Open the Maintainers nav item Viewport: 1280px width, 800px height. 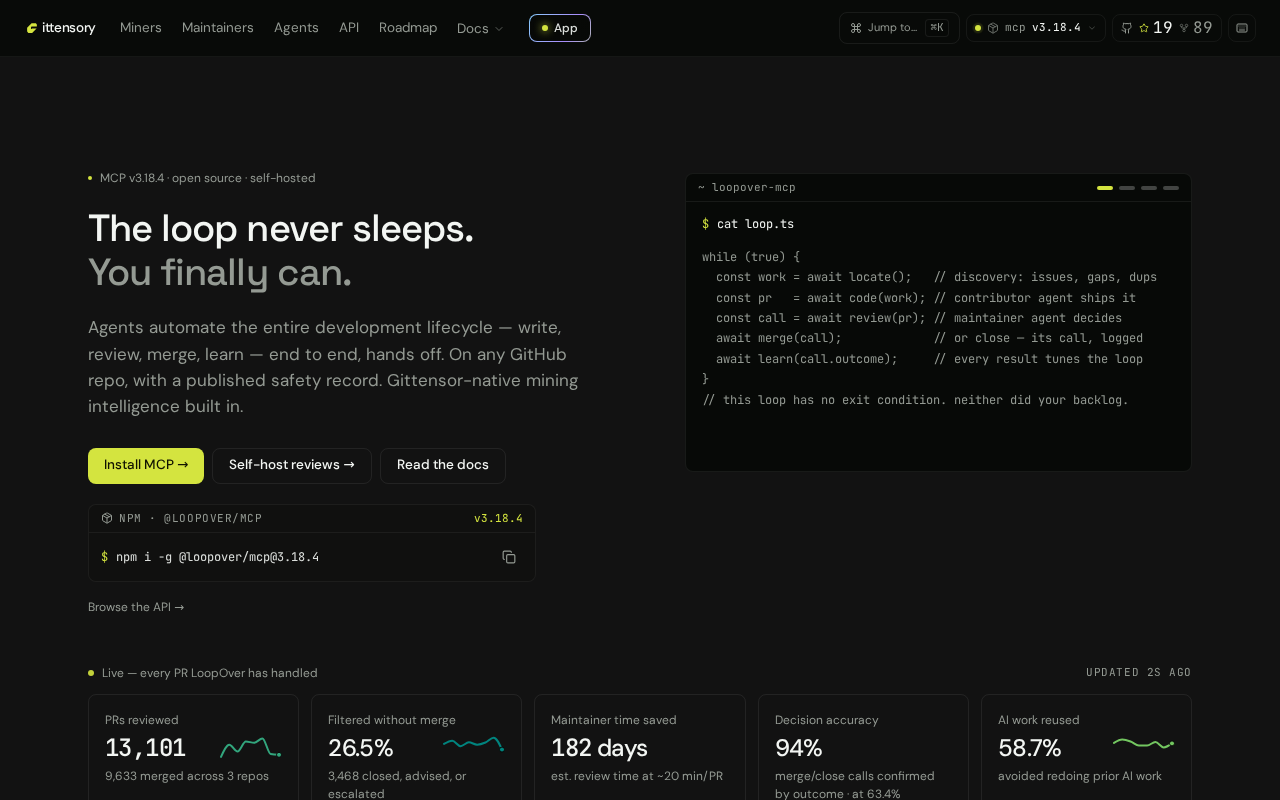click(218, 28)
